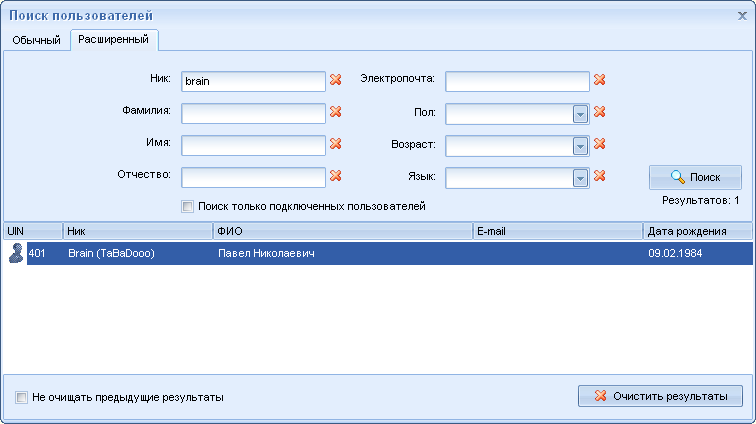
Task: Select the Расширенный tab
Action: click(114, 40)
